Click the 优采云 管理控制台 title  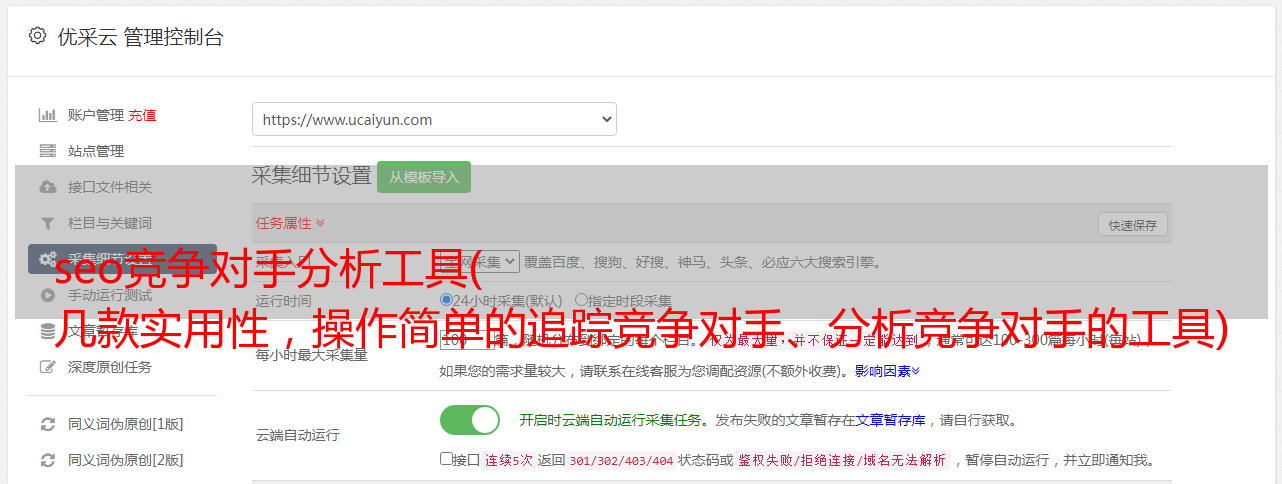(140, 37)
